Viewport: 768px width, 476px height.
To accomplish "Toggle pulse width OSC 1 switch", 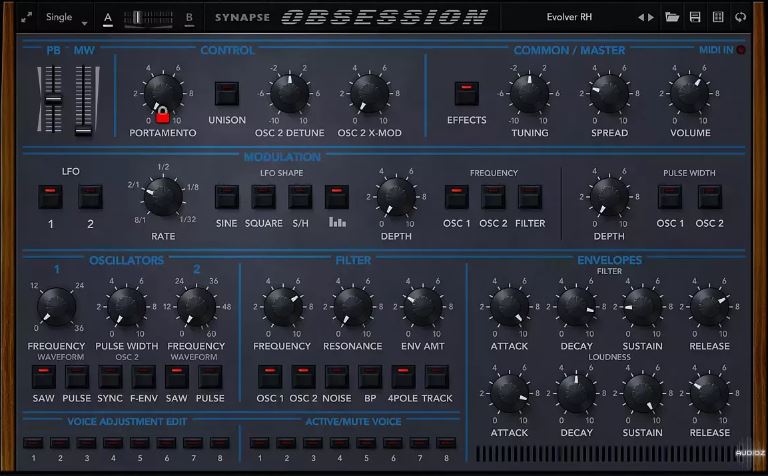I will click(670, 196).
